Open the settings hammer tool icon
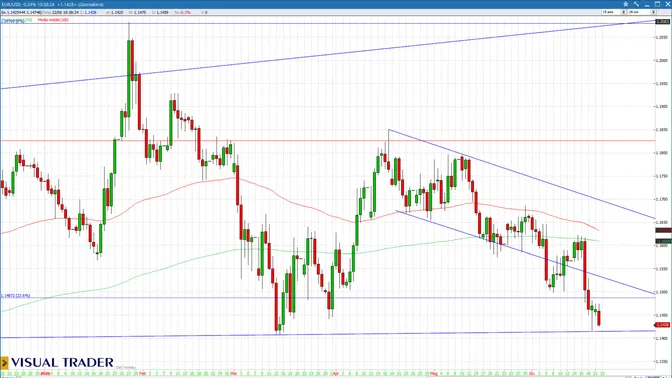 (x=636, y=4)
